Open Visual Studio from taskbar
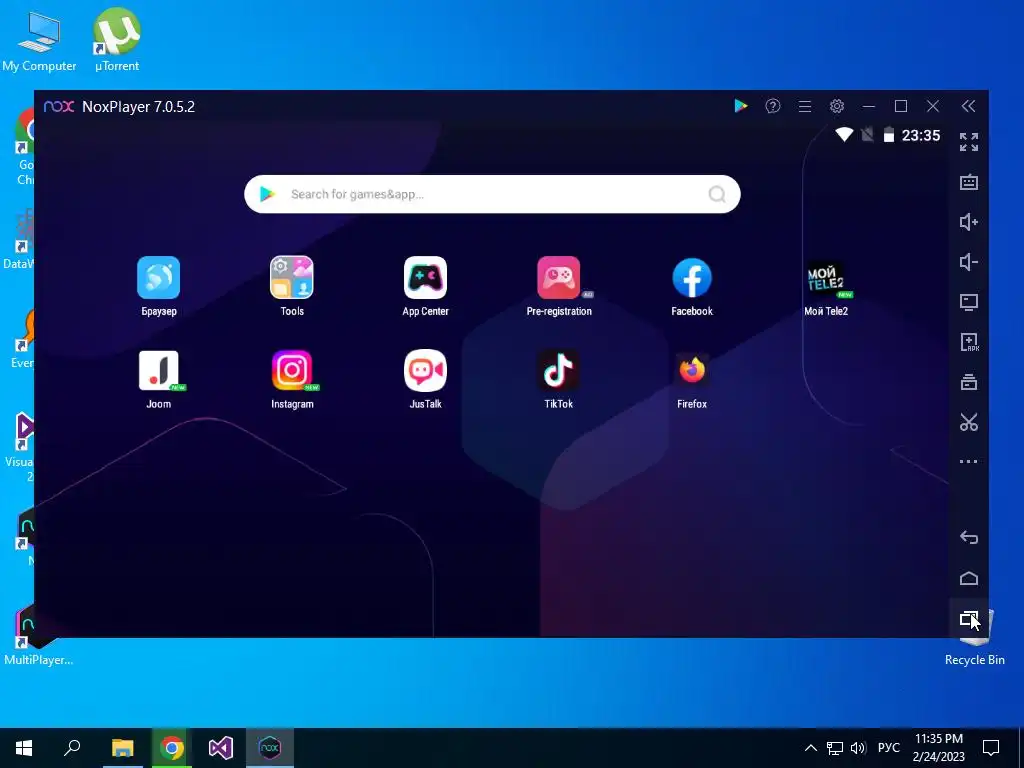This screenshot has width=1024, height=768. 221,748
